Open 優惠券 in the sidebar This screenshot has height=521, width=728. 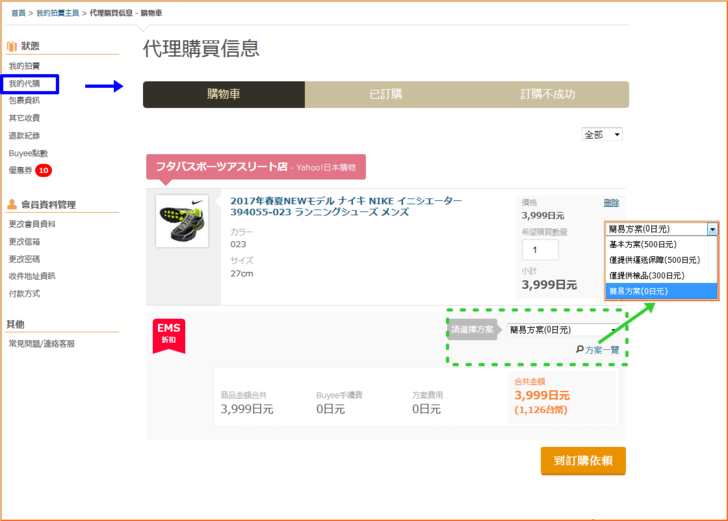pos(20,170)
